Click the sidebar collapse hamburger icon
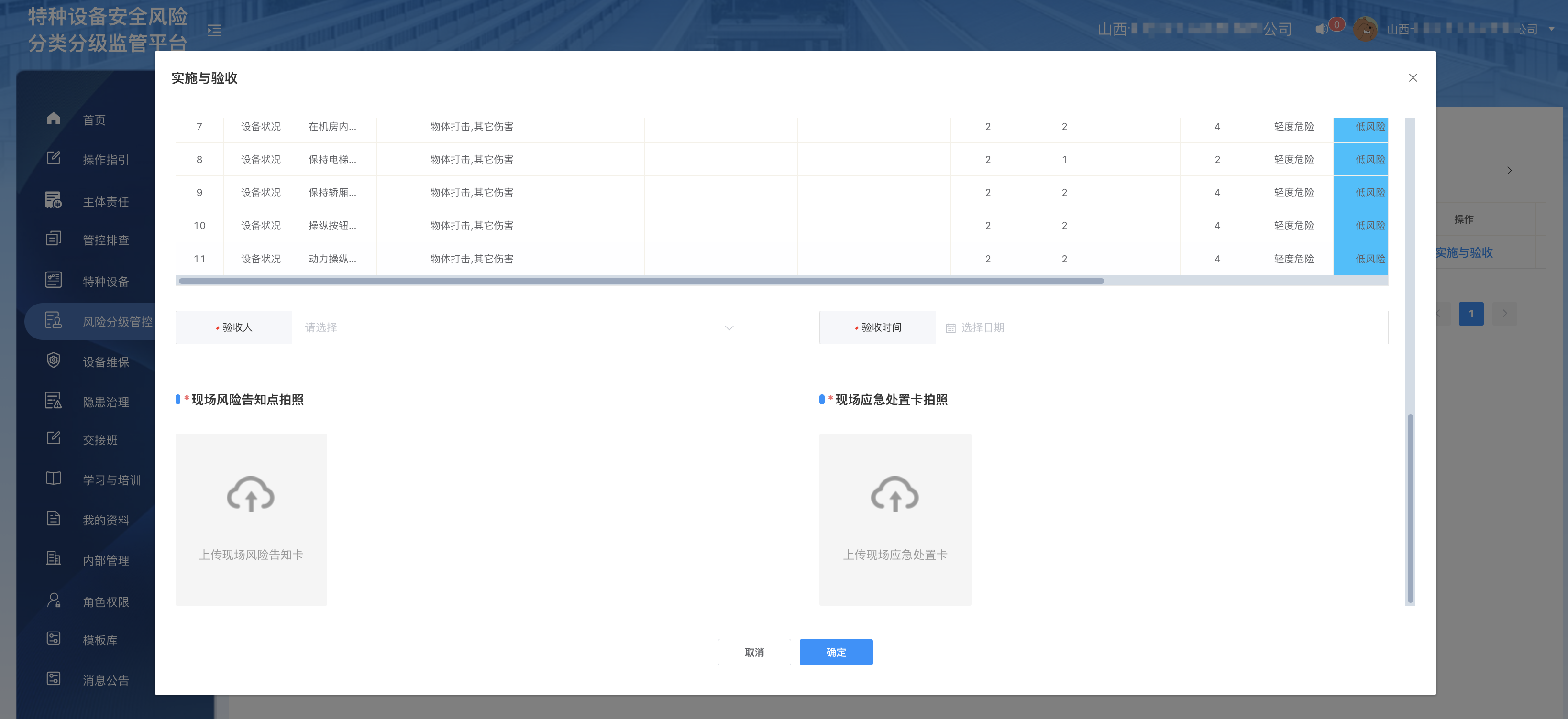Viewport: 1568px width, 719px height. tap(214, 30)
